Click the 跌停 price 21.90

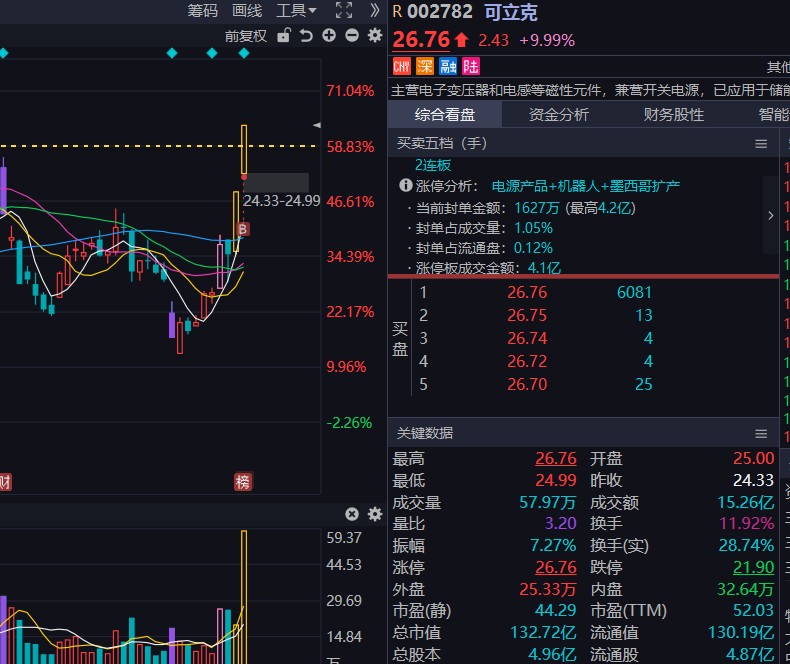point(753,567)
